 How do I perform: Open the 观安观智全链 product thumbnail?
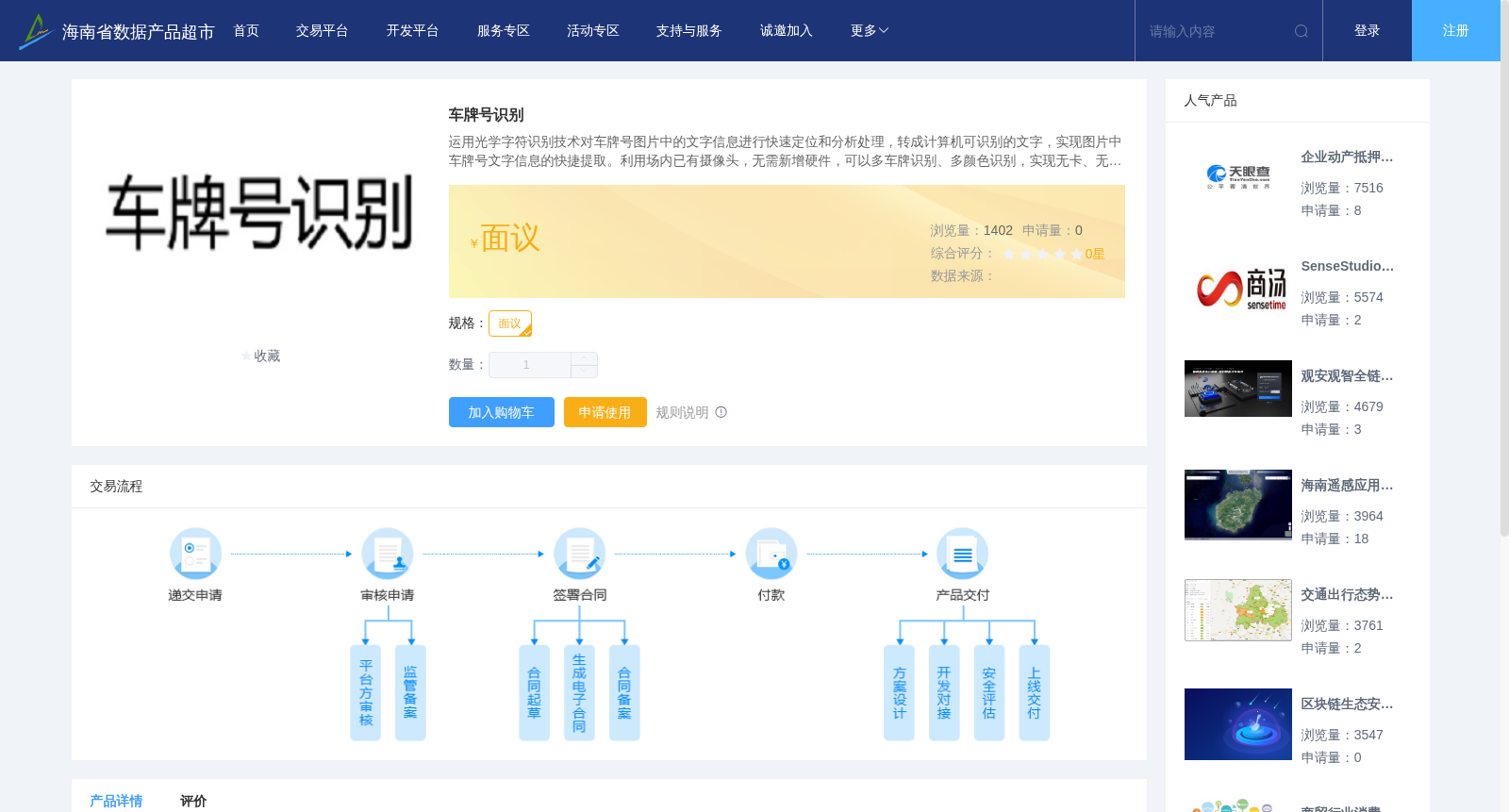click(1238, 389)
